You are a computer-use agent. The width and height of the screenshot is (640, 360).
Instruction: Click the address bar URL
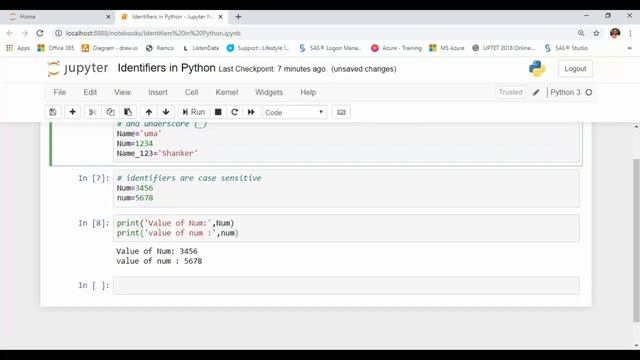point(153,33)
